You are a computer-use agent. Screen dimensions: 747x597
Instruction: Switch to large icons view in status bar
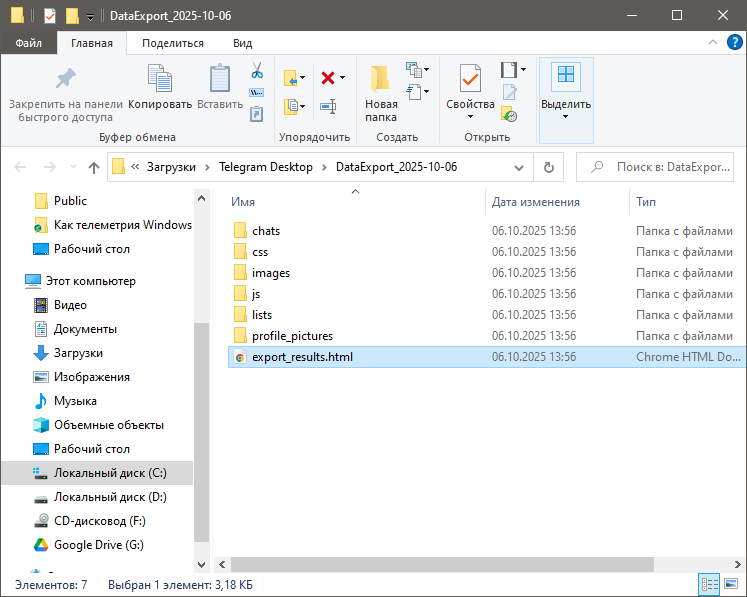(733, 584)
